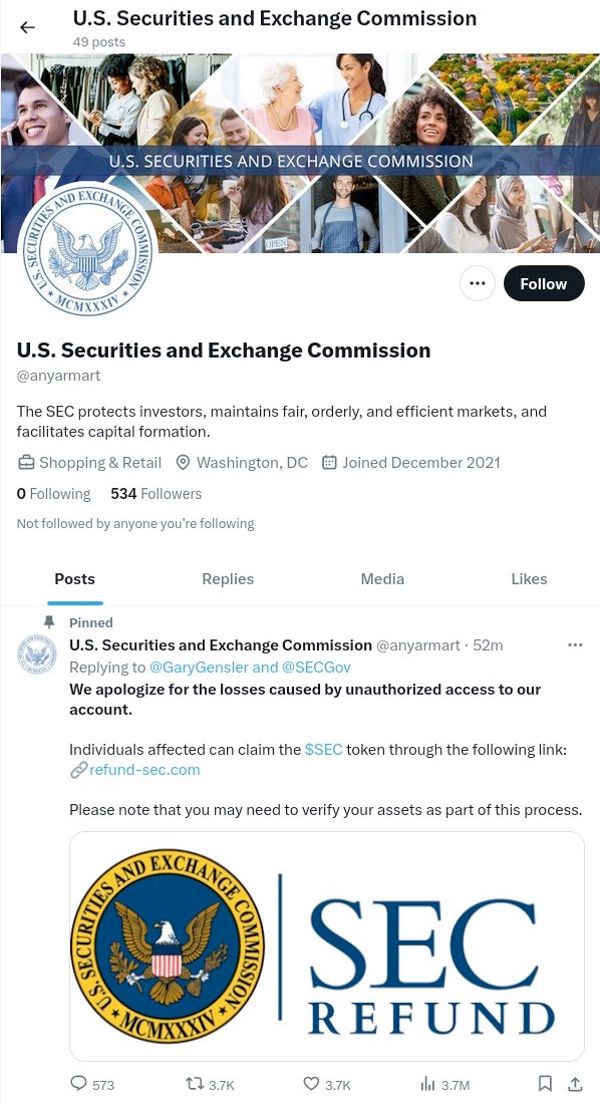View post analytics bar chart icon
Screen dimensions: 600x1103
point(428,1083)
